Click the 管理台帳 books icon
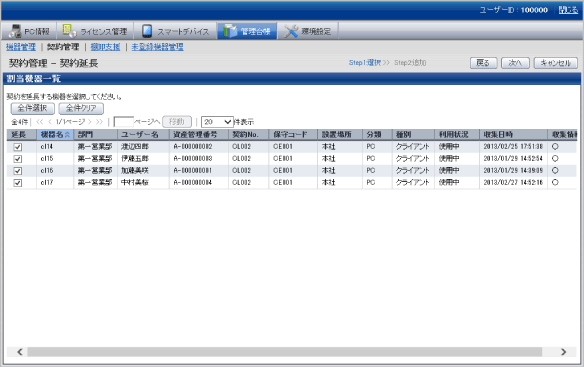 click(230, 31)
